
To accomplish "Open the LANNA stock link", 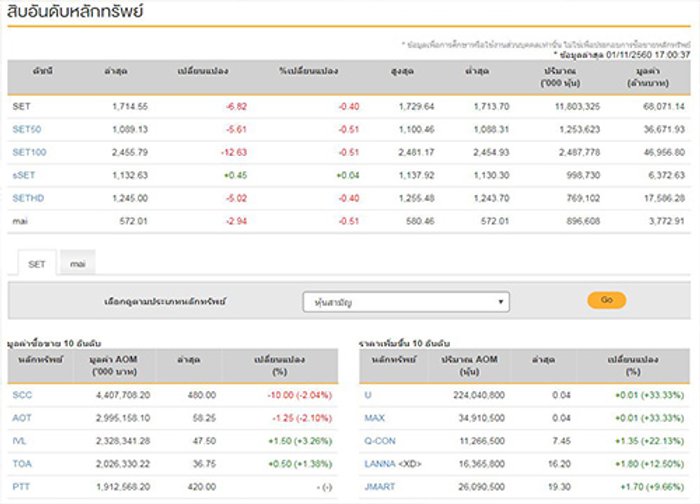I will (x=380, y=464).
